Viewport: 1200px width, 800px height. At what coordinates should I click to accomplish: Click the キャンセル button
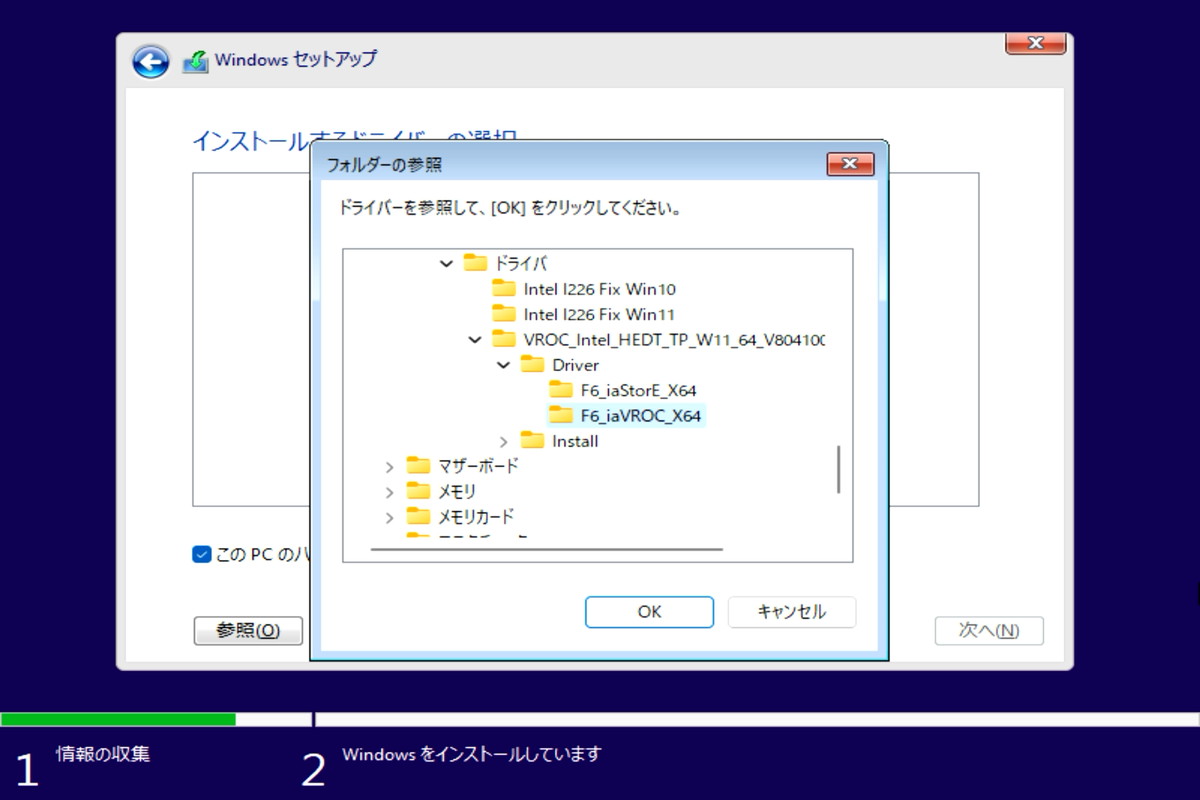pos(792,612)
